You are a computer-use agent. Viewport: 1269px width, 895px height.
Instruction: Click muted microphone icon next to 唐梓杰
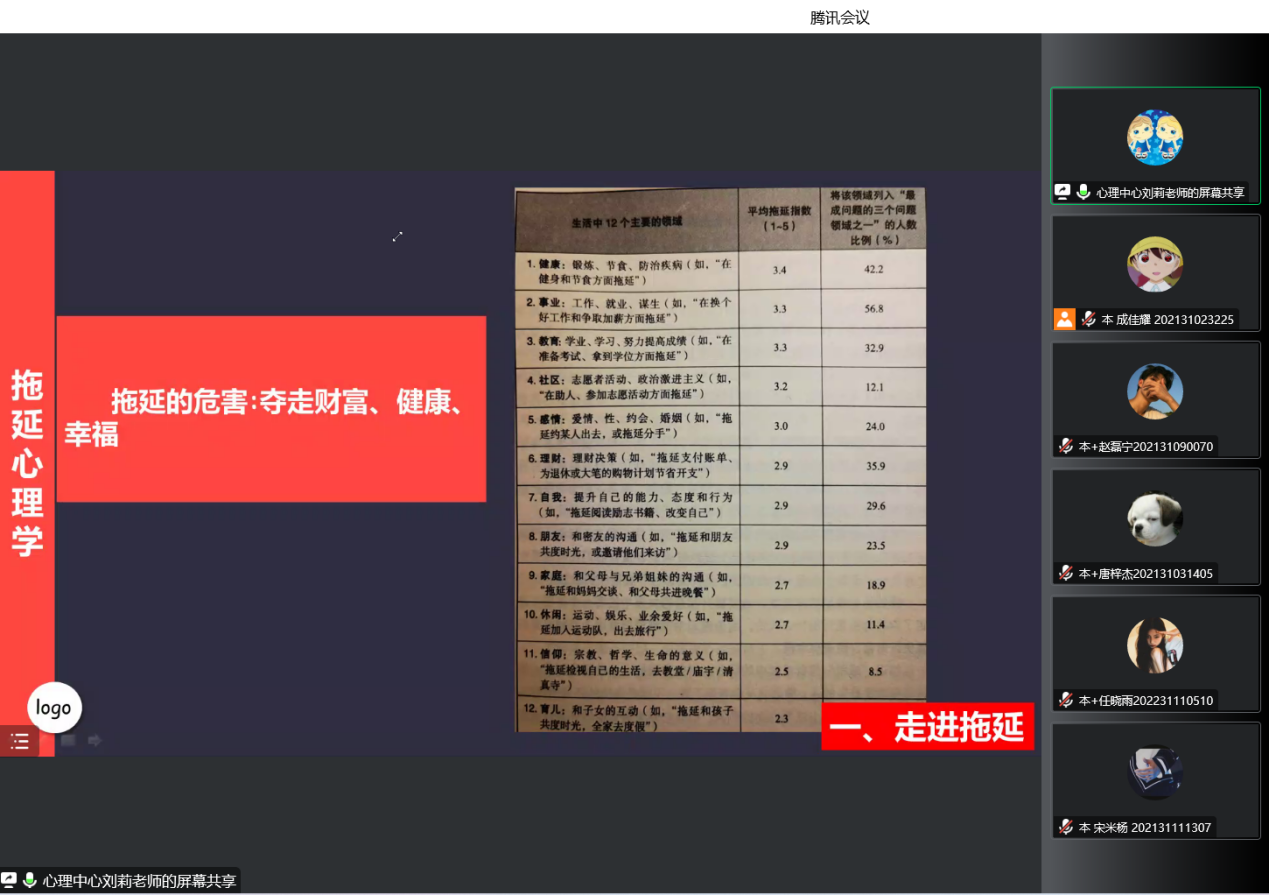(1067, 573)
